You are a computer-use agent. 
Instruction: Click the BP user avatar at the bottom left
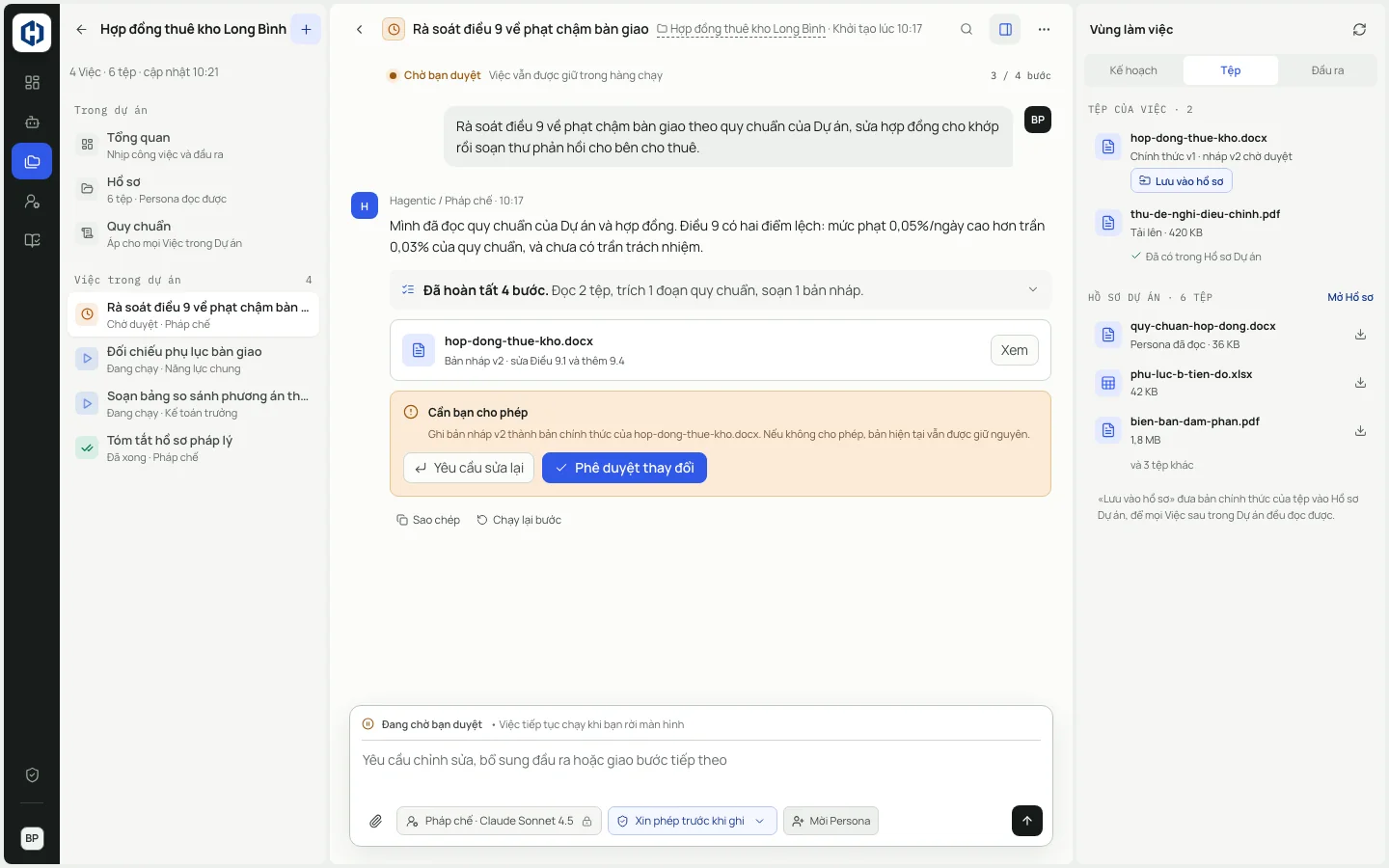[32, 838]
